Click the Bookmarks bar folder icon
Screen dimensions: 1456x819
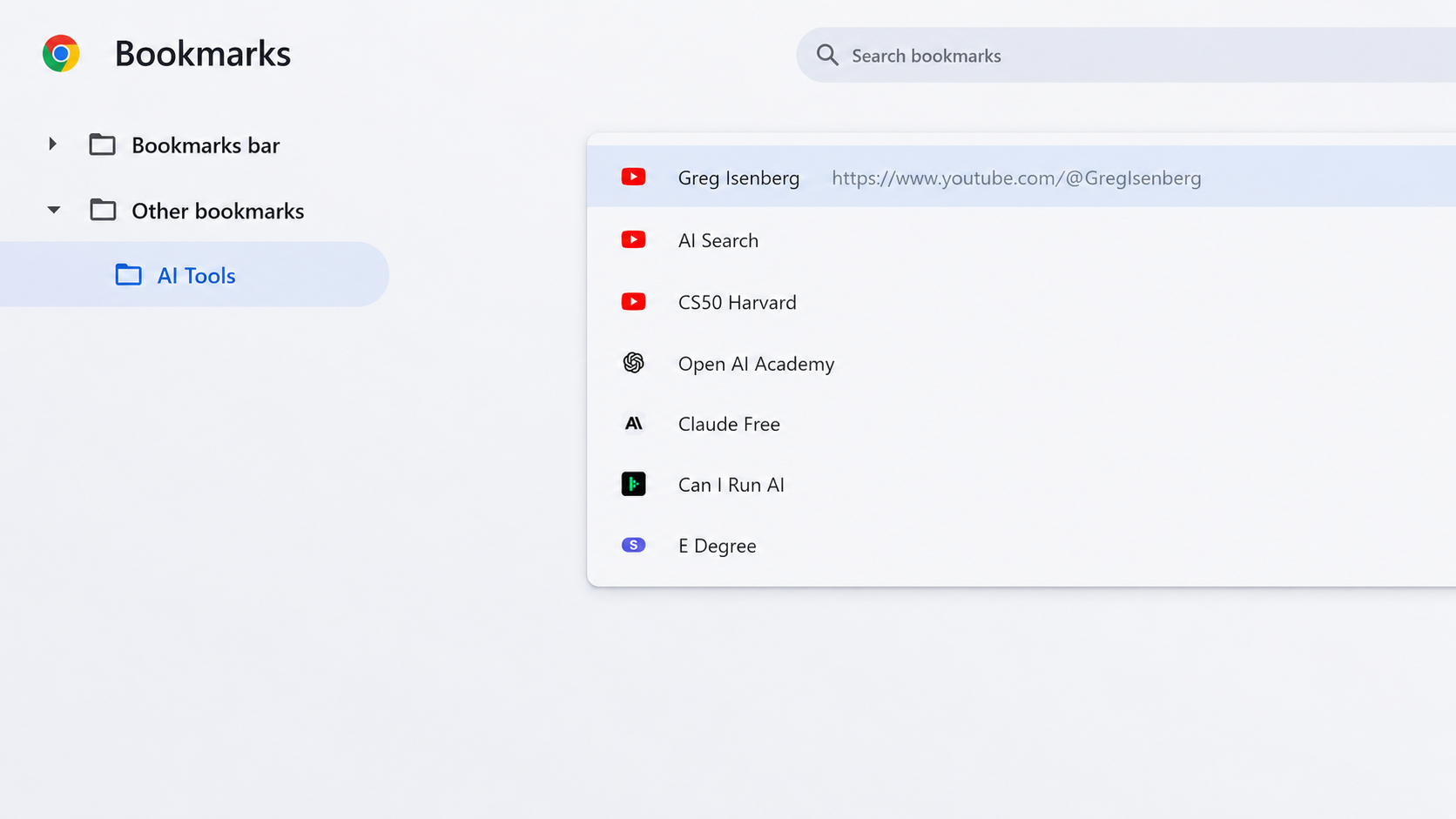(x=103, y=144)
